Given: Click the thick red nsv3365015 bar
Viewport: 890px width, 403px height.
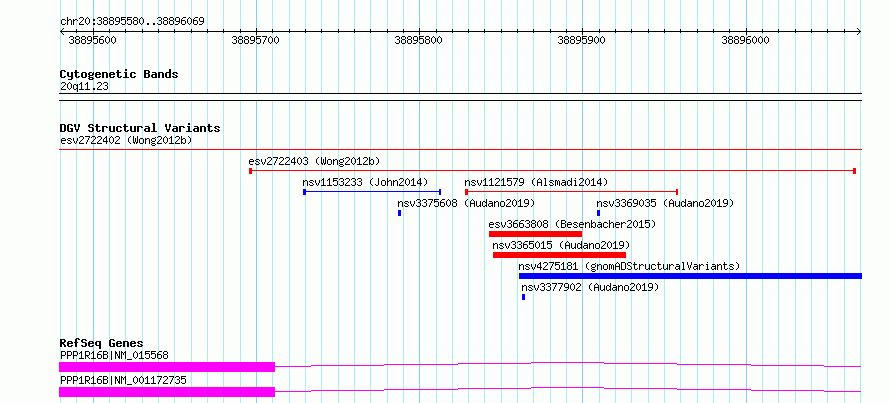Looking at the screenshot, I should [x=559, y=255].
